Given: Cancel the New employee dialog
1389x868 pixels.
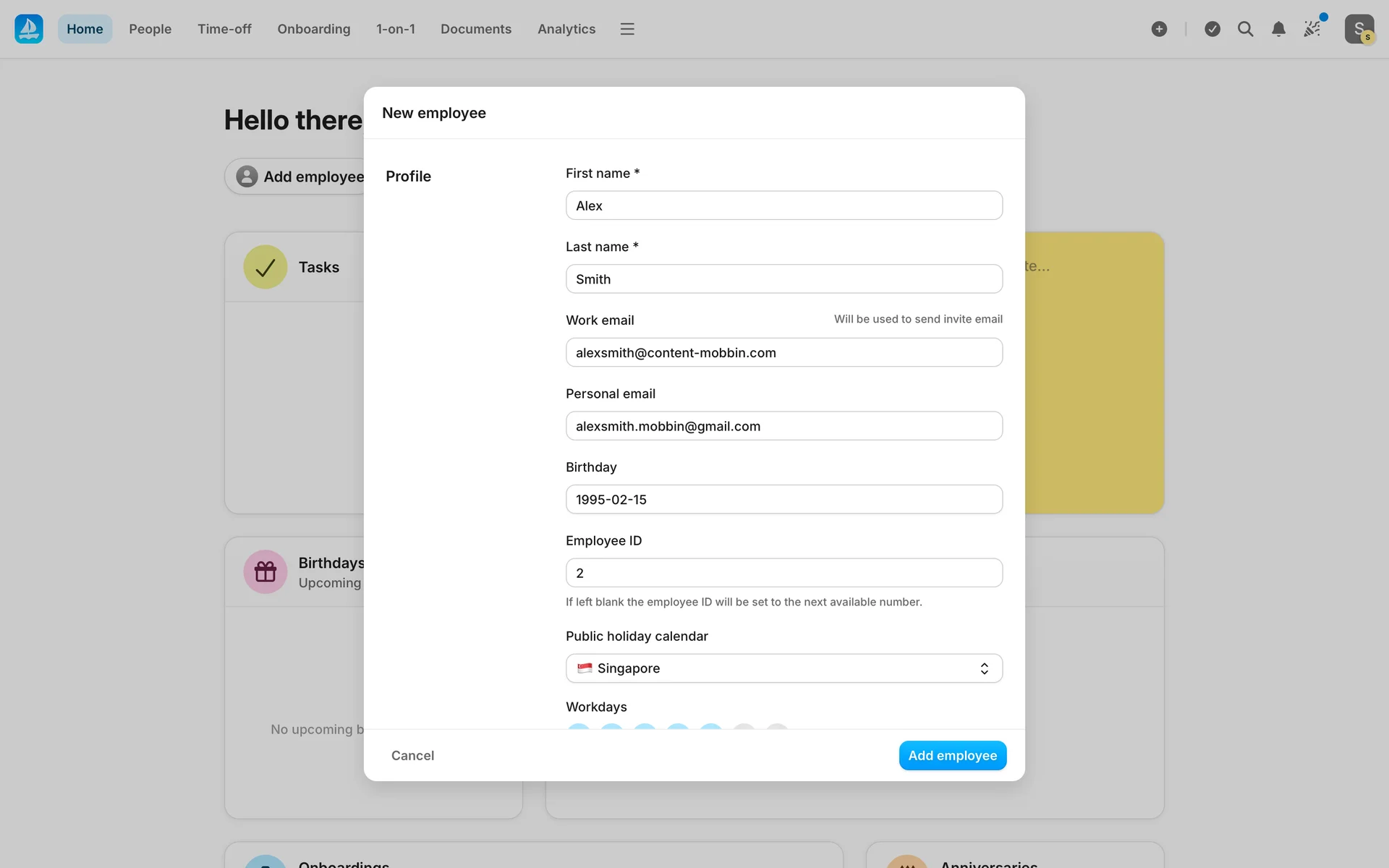Looking at the screenshot, I should click(x=412, y=755).
